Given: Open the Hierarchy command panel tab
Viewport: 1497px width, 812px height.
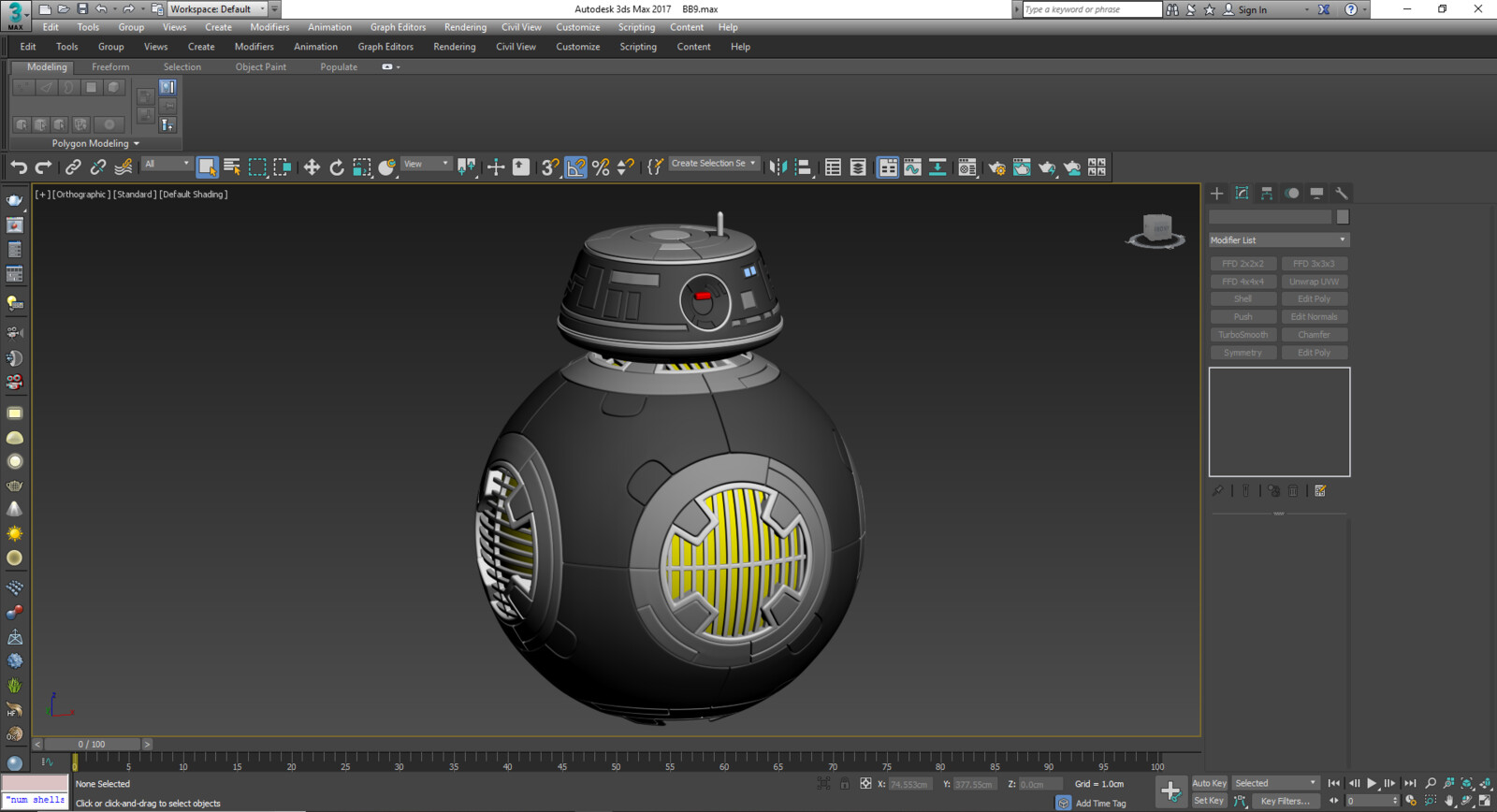Looking at the screenshot, I should (1267, 193).
